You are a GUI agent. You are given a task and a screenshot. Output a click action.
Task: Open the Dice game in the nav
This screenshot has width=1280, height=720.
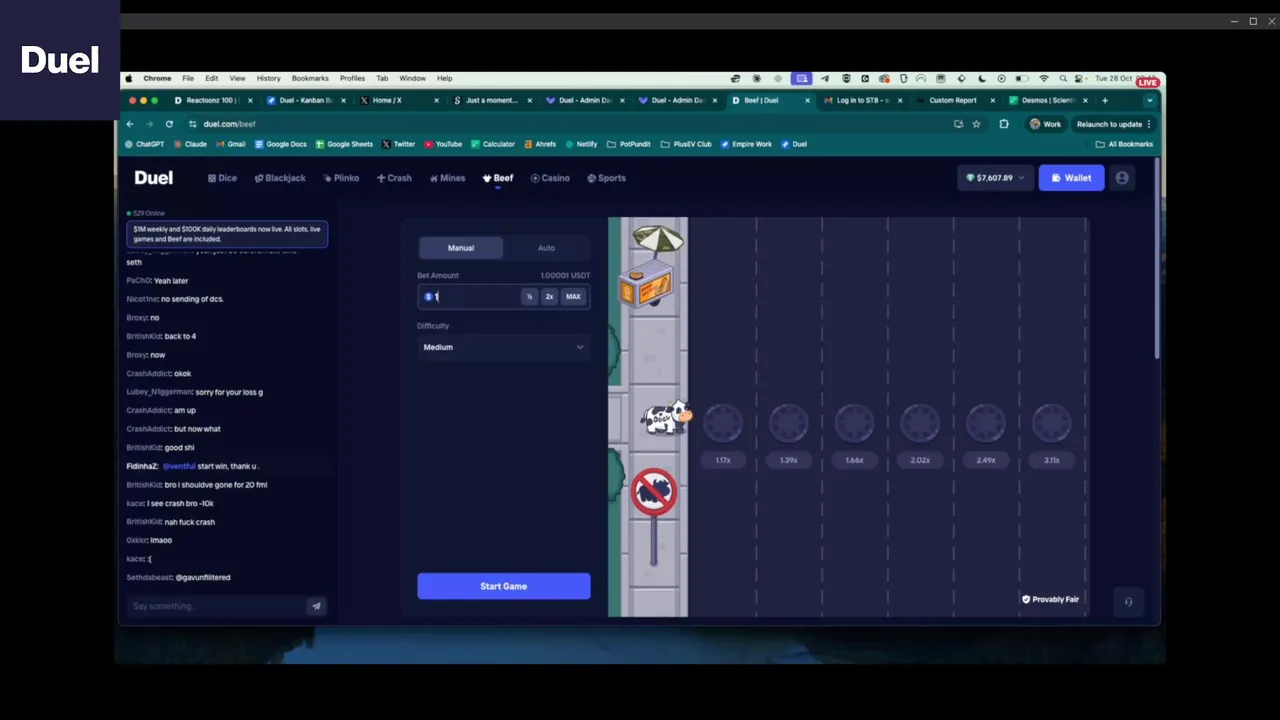point(222,178)
